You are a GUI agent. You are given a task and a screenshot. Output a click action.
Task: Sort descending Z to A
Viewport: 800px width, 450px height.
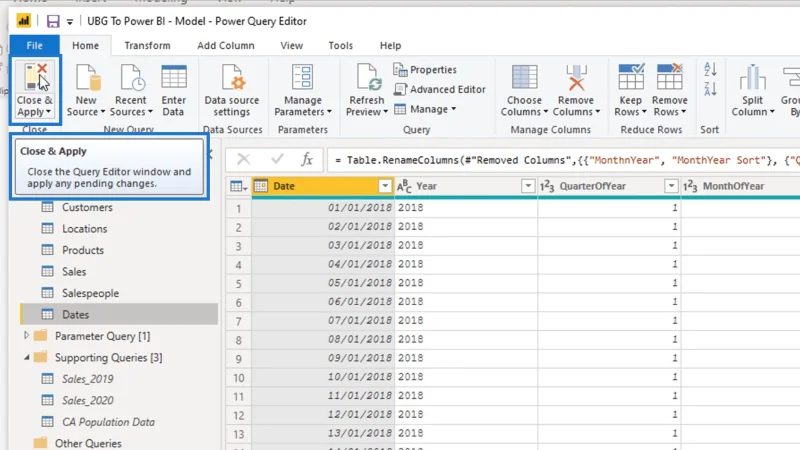[x=710, y=88]
